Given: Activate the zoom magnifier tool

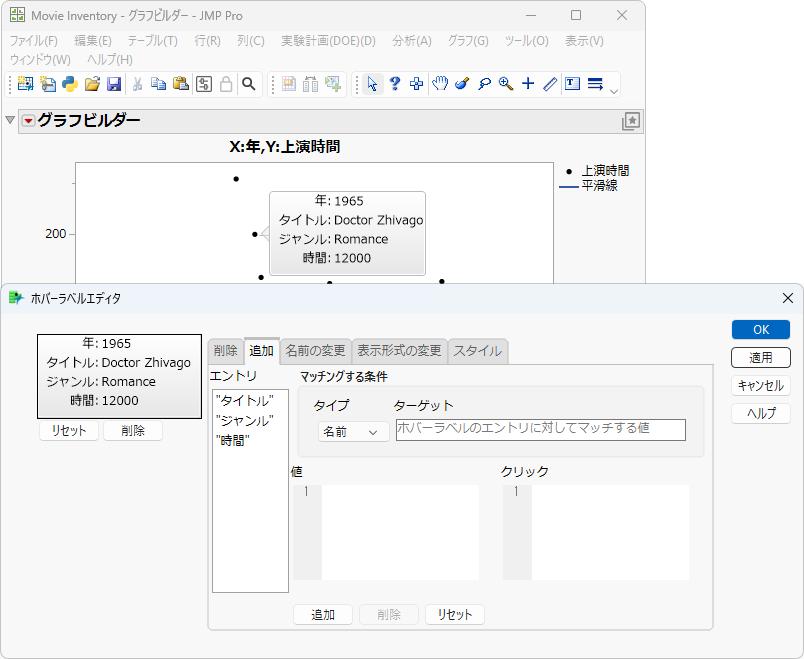Looking at the screenshot, I should click(x=506, y=84).
